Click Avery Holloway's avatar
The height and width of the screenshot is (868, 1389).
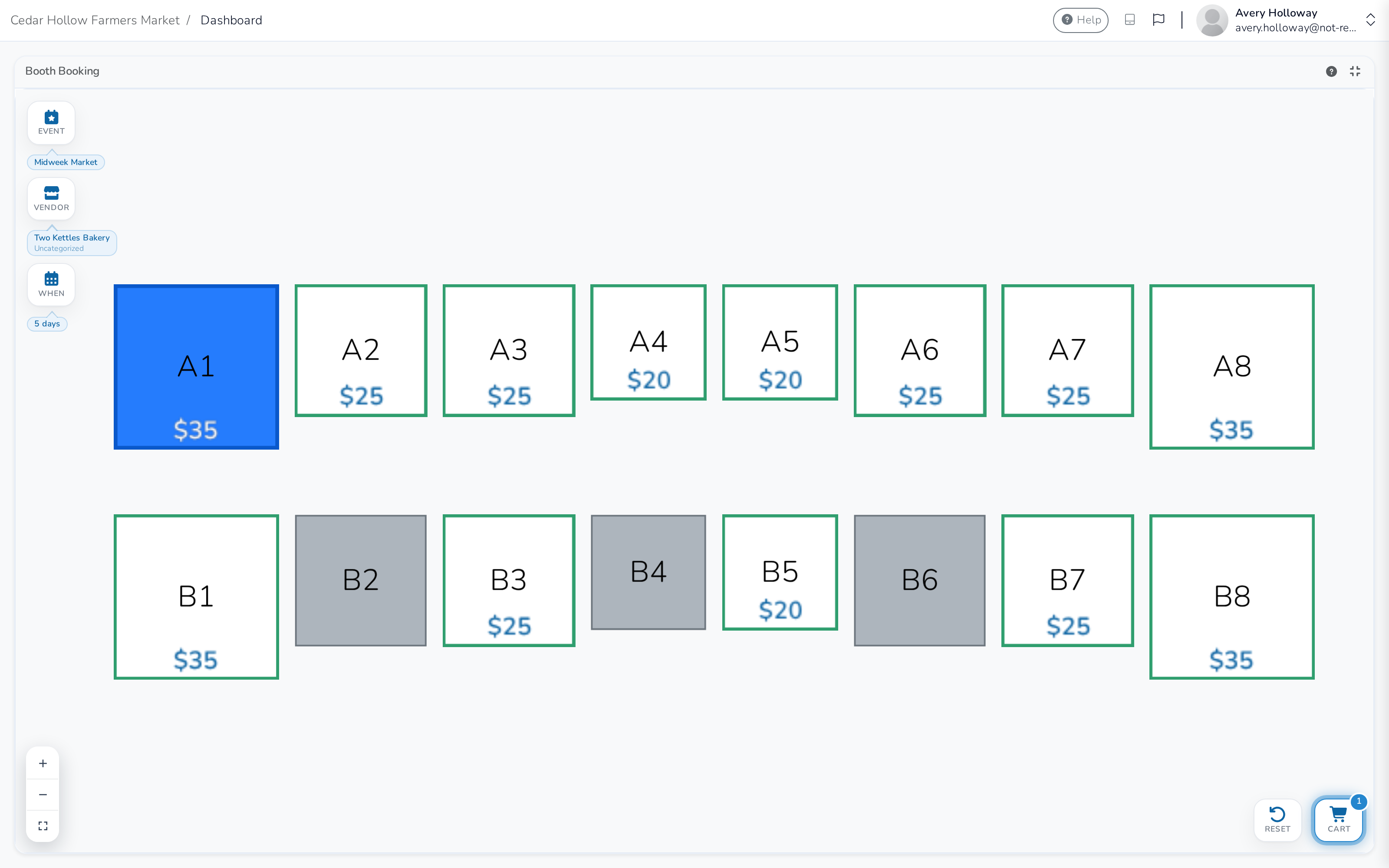coord(1211,20)
